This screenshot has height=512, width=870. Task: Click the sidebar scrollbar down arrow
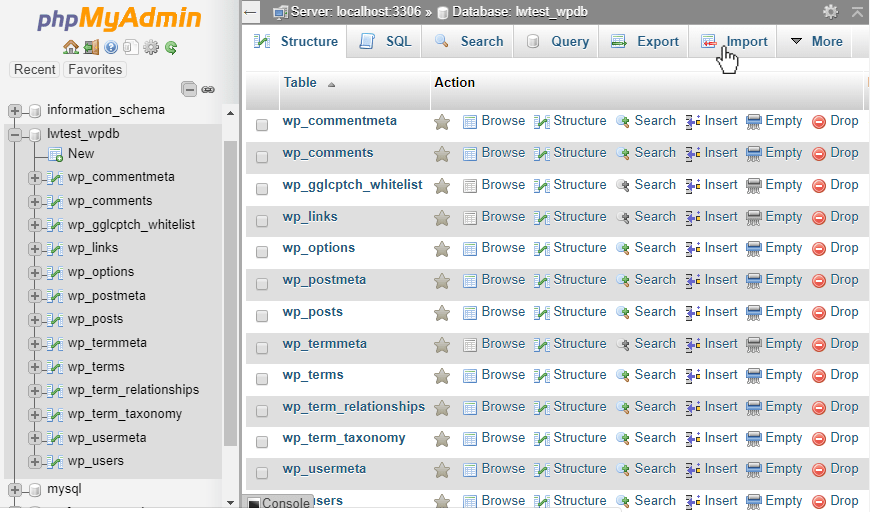[231, 503]
